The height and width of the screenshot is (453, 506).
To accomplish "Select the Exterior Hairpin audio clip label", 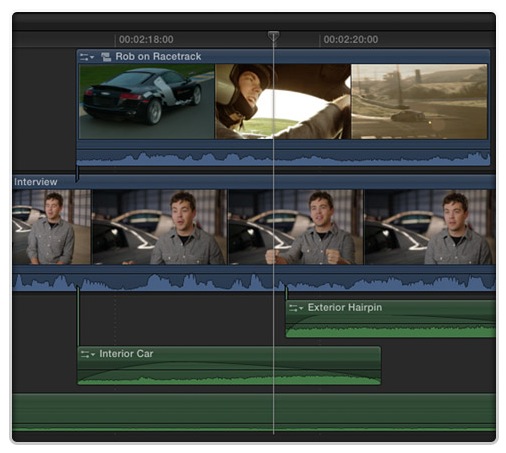I will tap(345, 307).
